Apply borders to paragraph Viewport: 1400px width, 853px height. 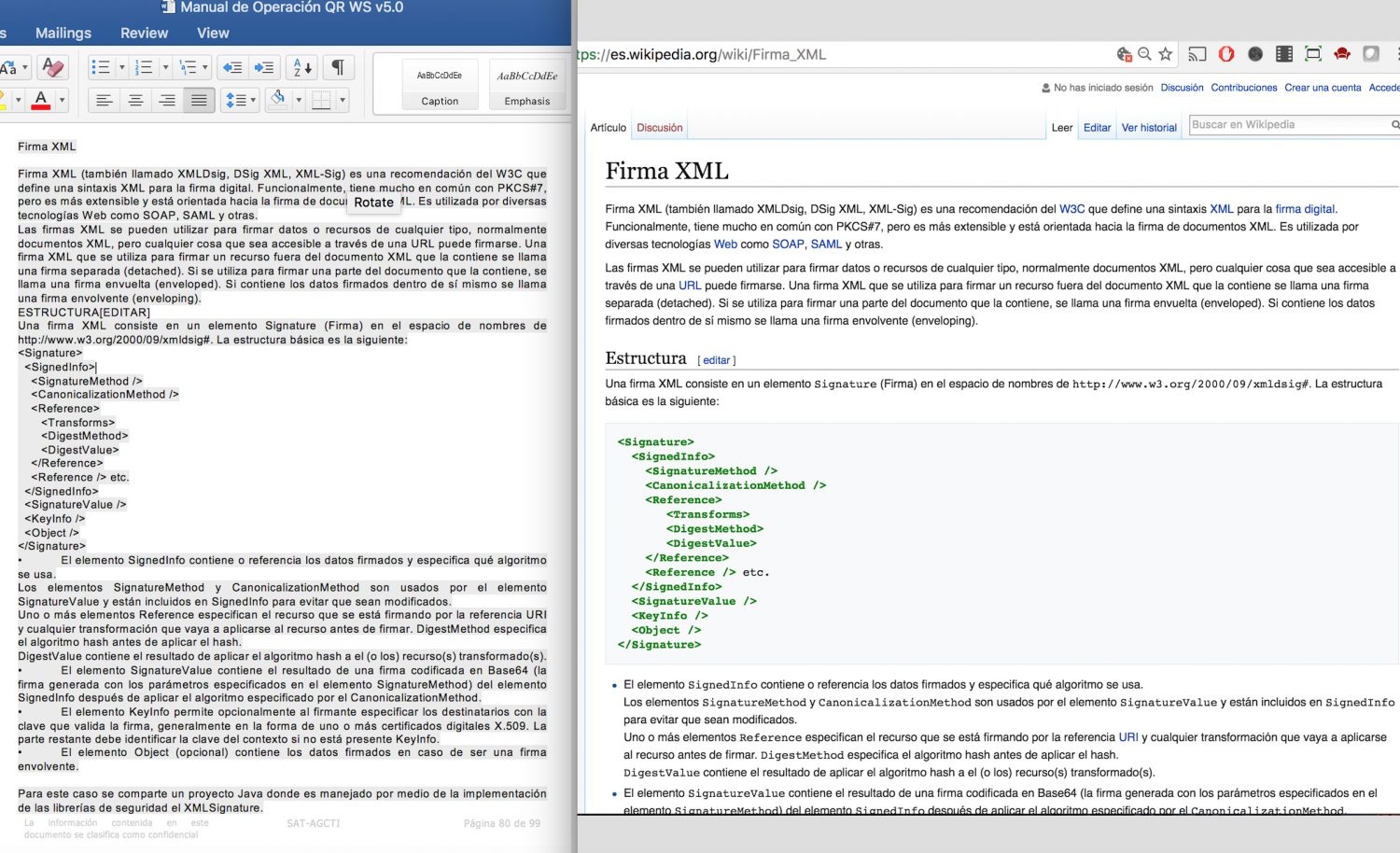(321, 100)
